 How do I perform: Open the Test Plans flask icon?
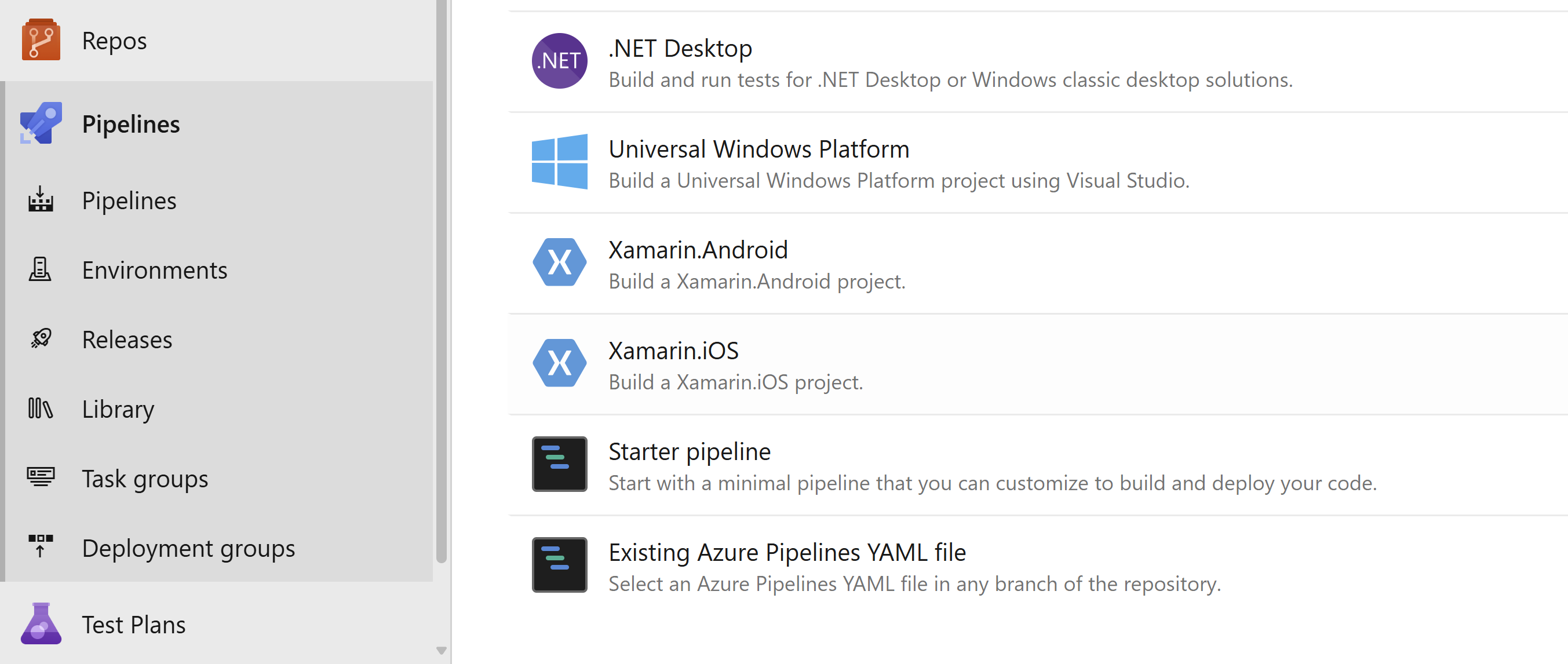[41, 624]
